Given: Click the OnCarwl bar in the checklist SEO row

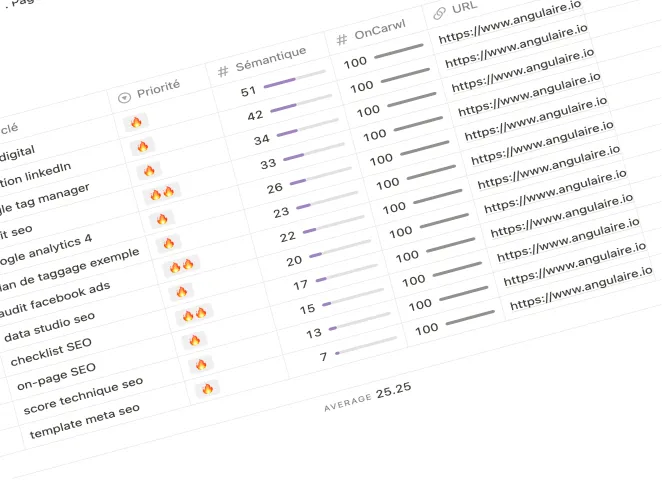Looking at the screenshot, I should [x=451, y=244].
